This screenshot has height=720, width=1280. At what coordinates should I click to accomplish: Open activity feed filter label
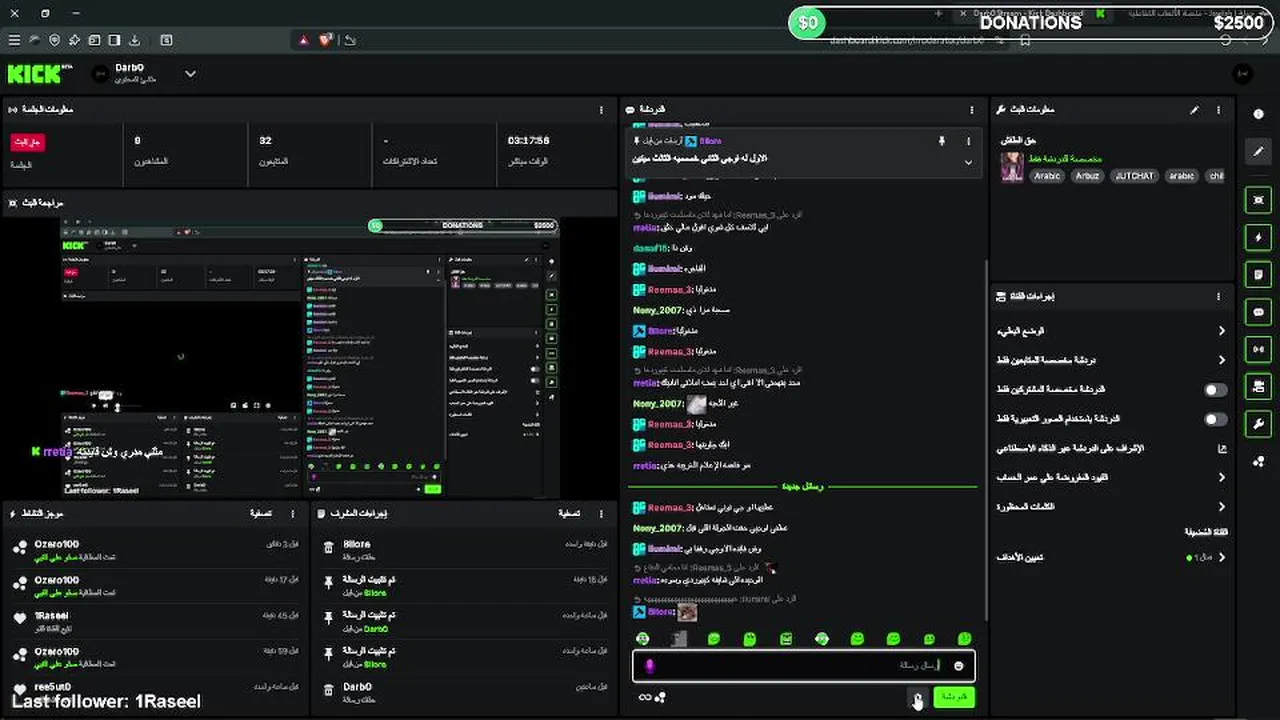click(x=261, y=513)
